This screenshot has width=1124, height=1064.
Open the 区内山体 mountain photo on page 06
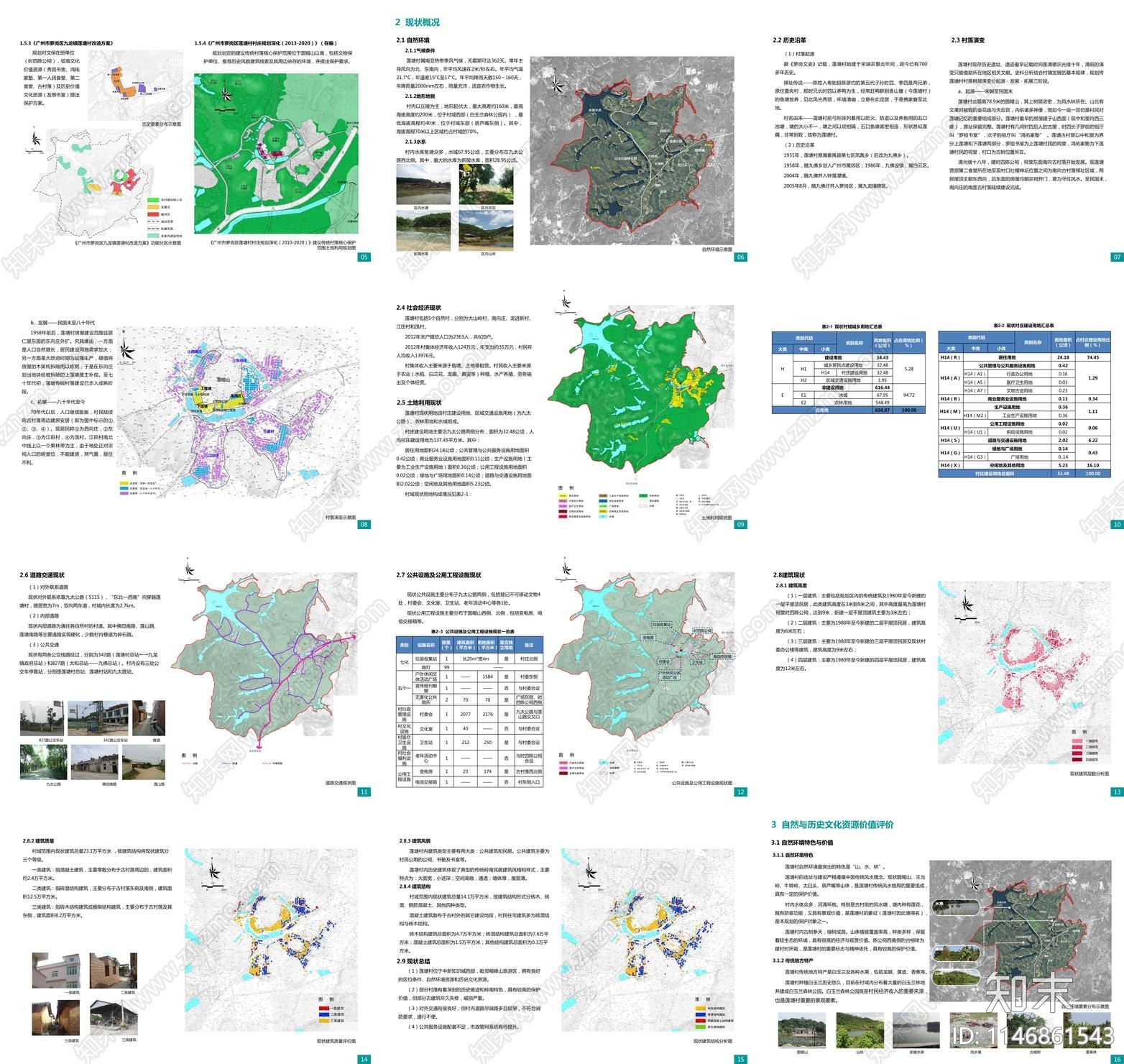click(487, 230)
